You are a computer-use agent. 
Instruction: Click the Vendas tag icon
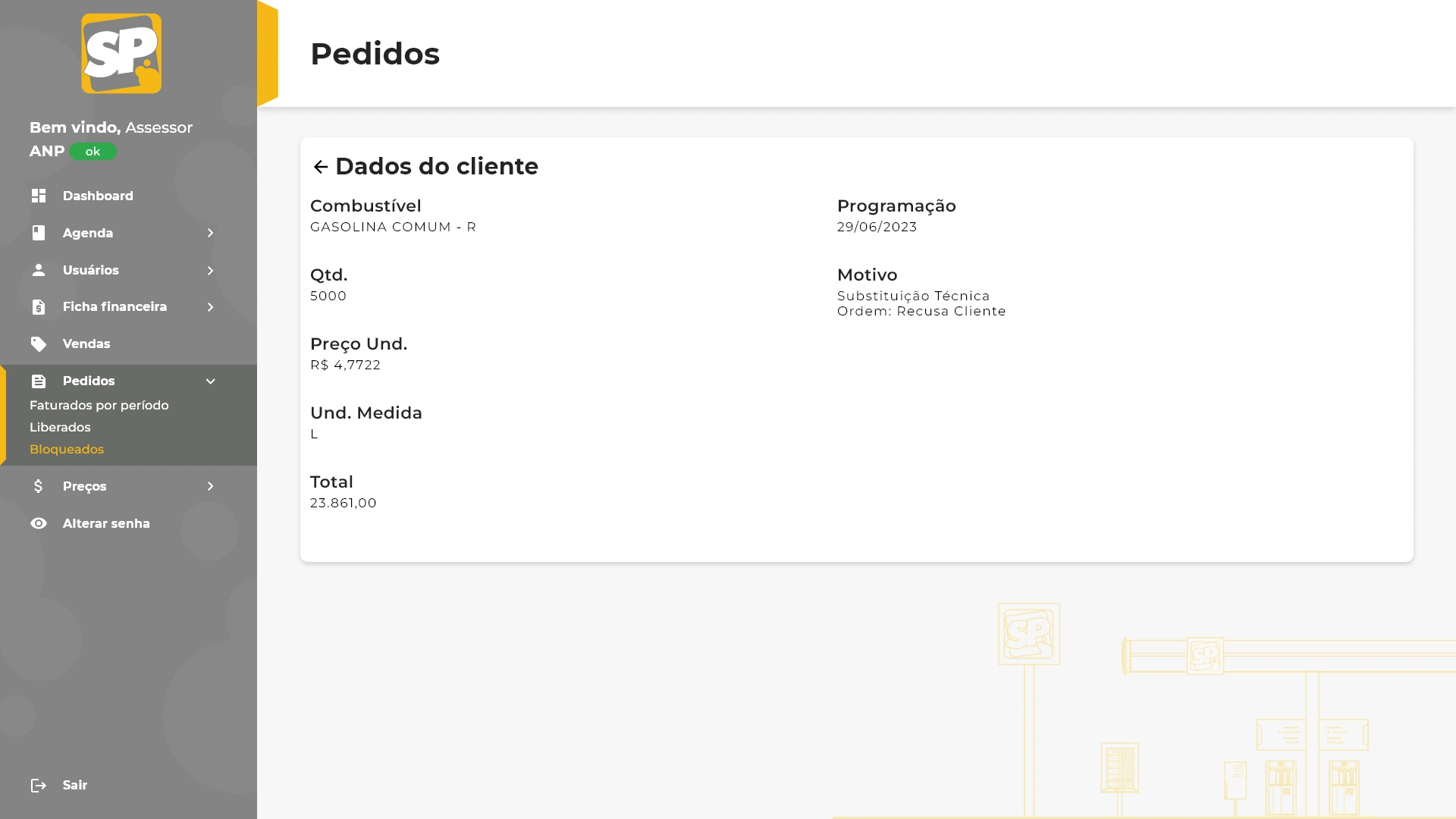click(x=39, y=344)
